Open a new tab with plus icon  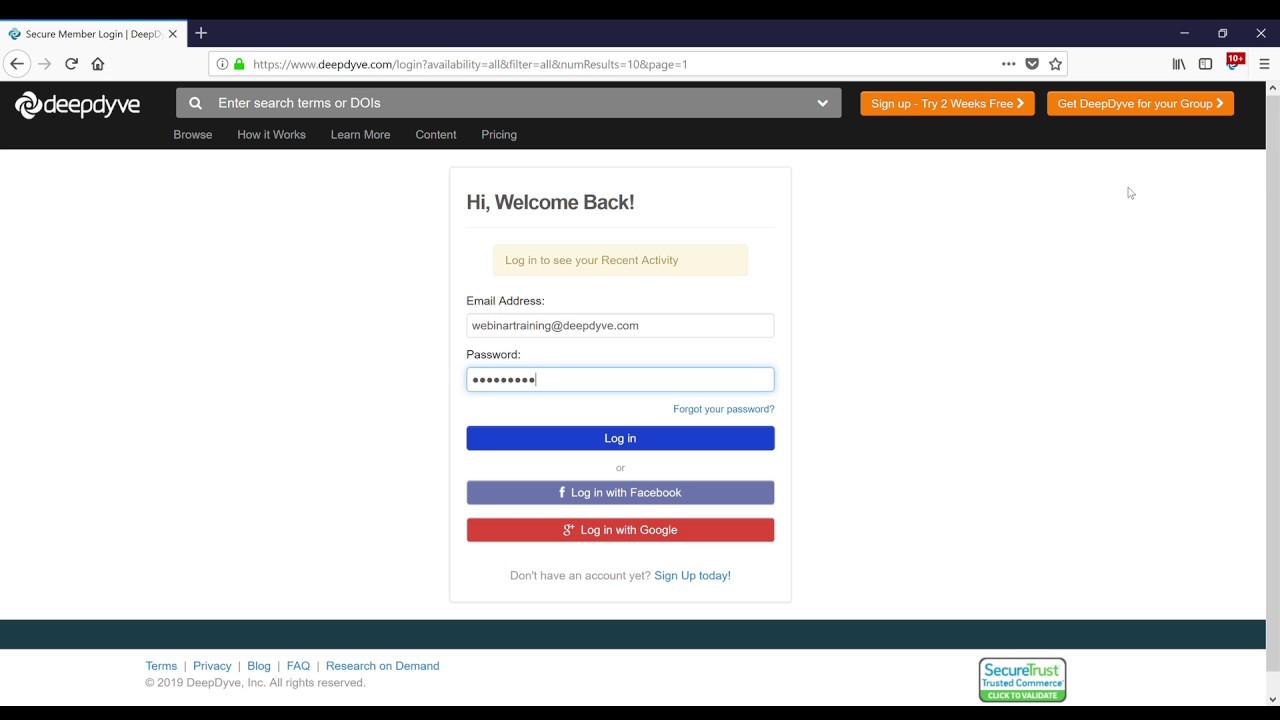point(201,33)
